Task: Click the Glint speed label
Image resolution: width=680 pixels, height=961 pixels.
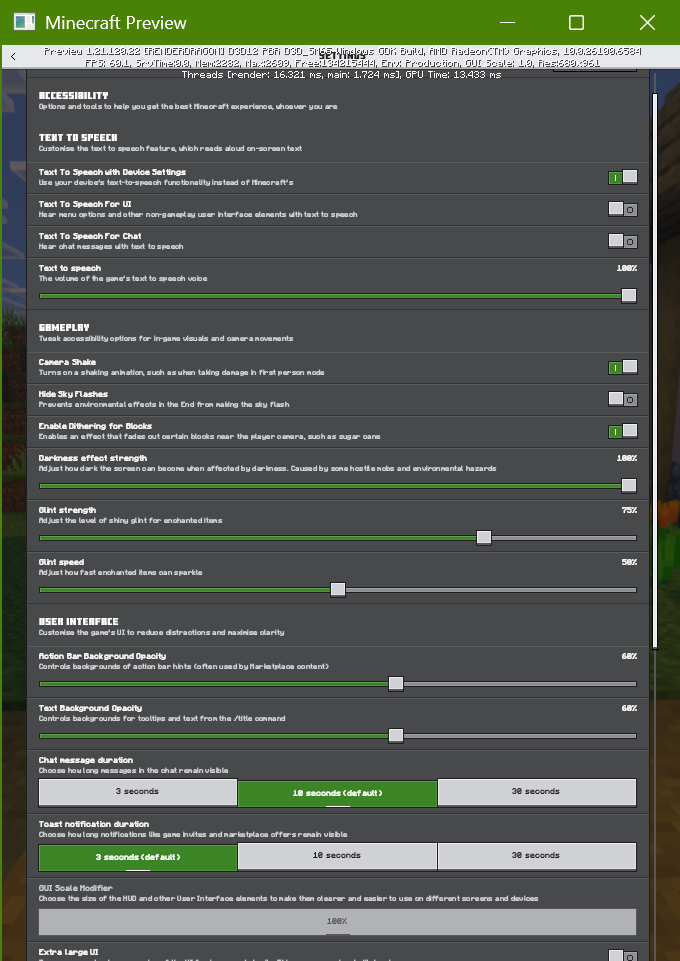Action: coord(61,562)
